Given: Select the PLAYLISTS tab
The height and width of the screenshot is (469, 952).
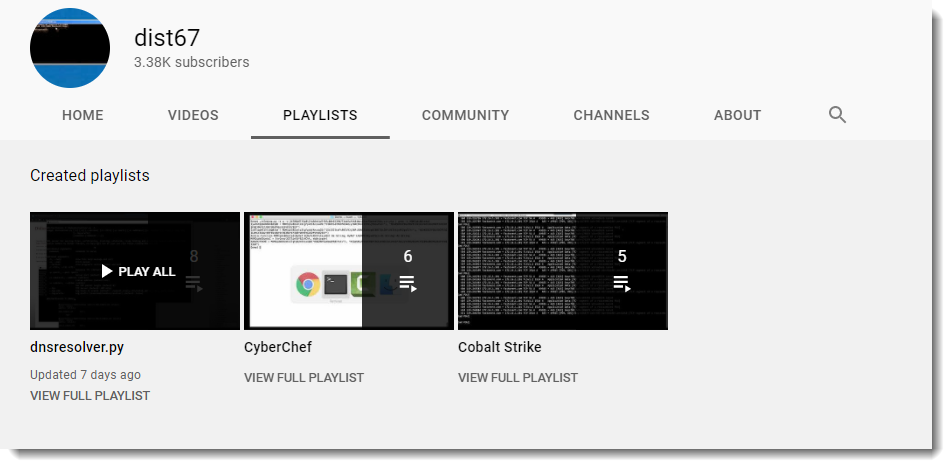Looking at the screenshot, I should (320, 115).
